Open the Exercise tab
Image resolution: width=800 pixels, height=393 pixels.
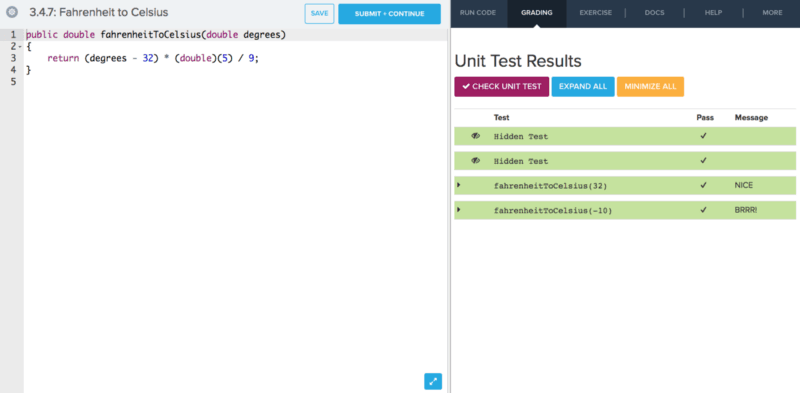(595, 13)
